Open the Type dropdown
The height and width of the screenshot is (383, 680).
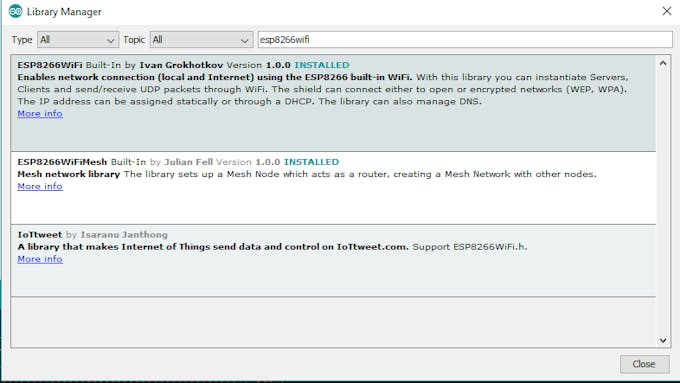pos(78,39)
